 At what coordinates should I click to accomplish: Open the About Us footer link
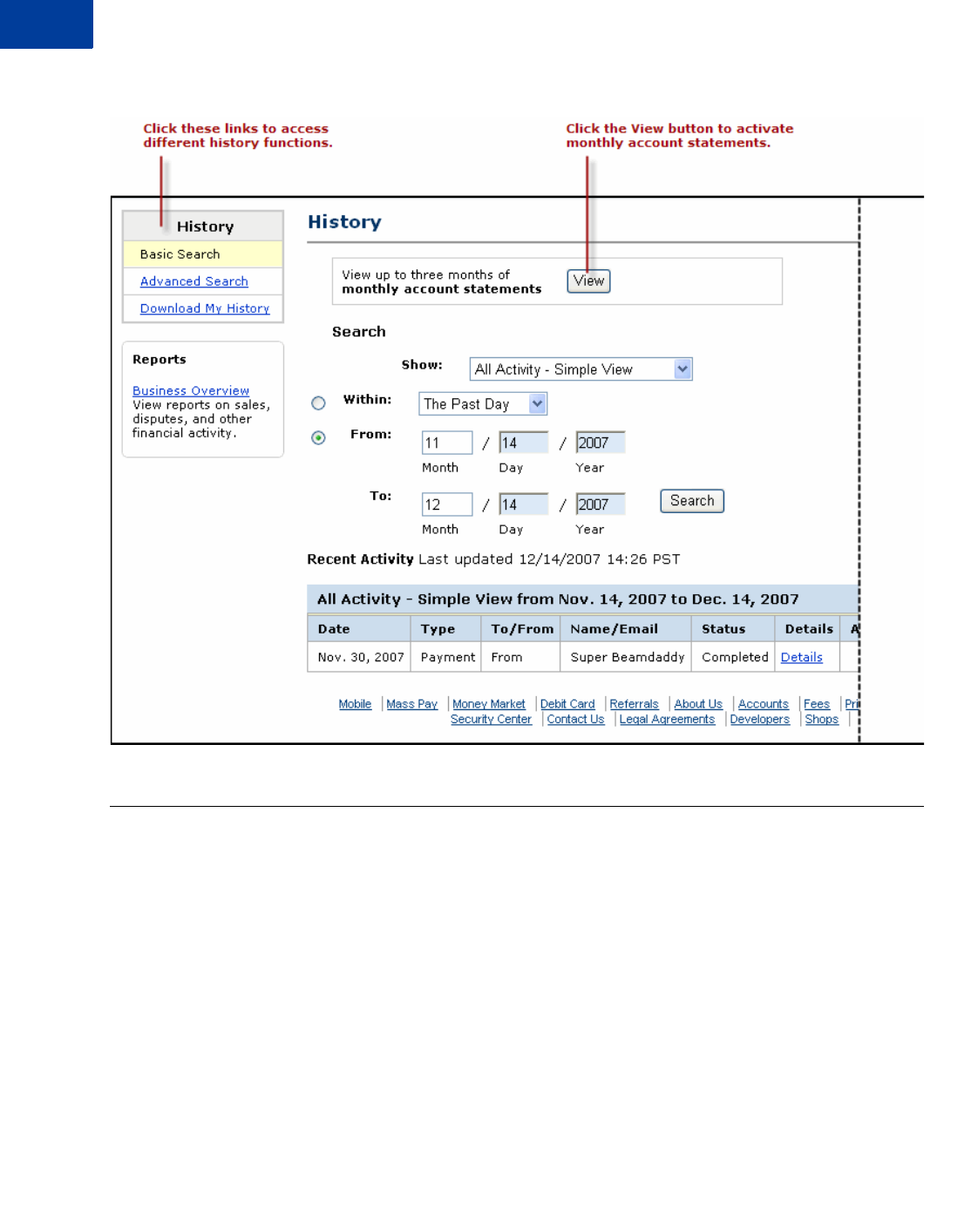(698, 704)
